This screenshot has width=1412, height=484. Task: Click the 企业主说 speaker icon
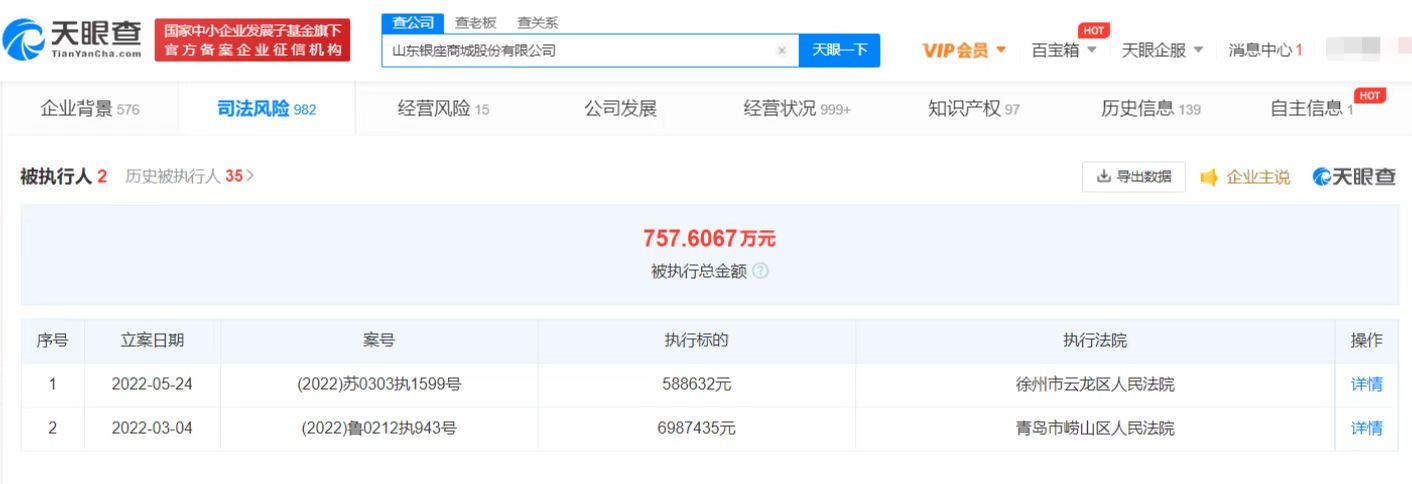1209,177
